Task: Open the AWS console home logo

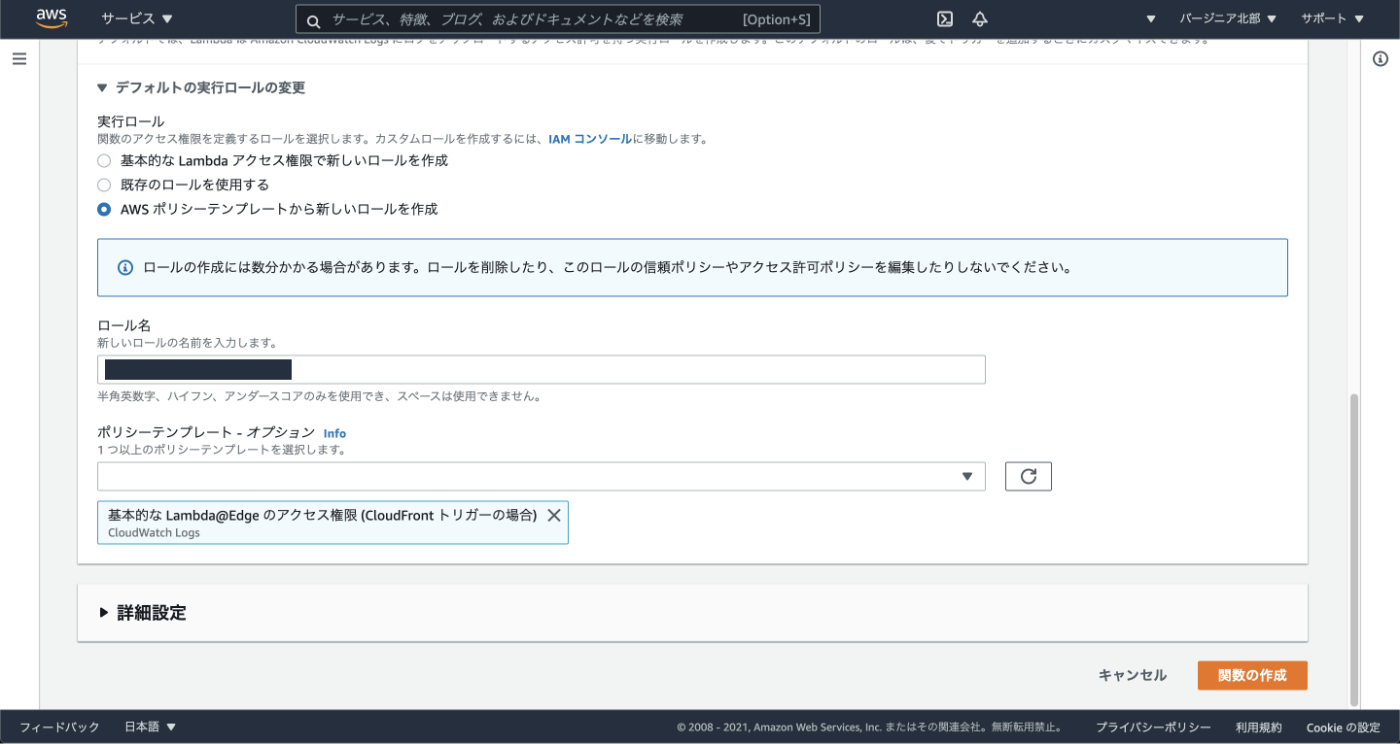Action: tap(51, 19)
